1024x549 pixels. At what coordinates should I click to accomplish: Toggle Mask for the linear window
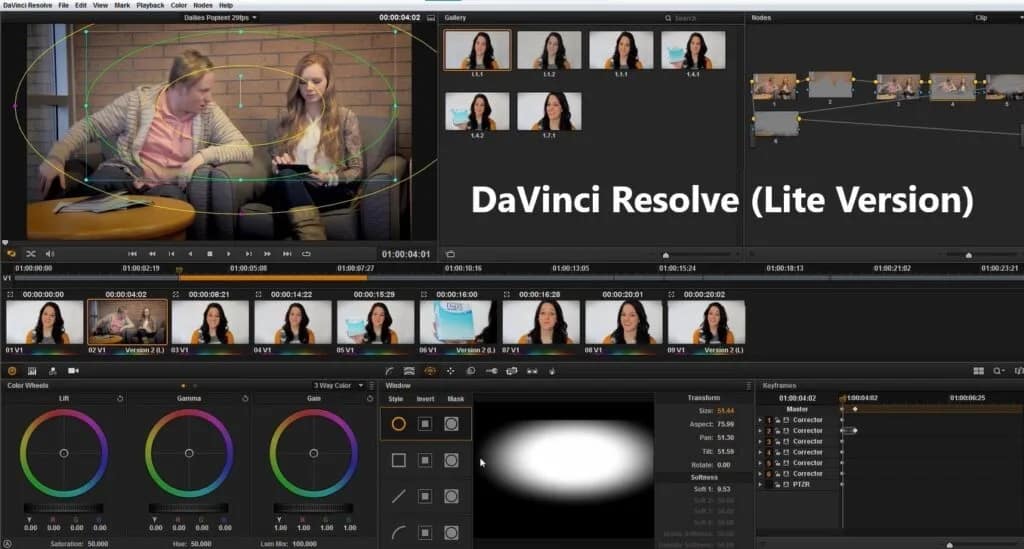click(451, 460)
